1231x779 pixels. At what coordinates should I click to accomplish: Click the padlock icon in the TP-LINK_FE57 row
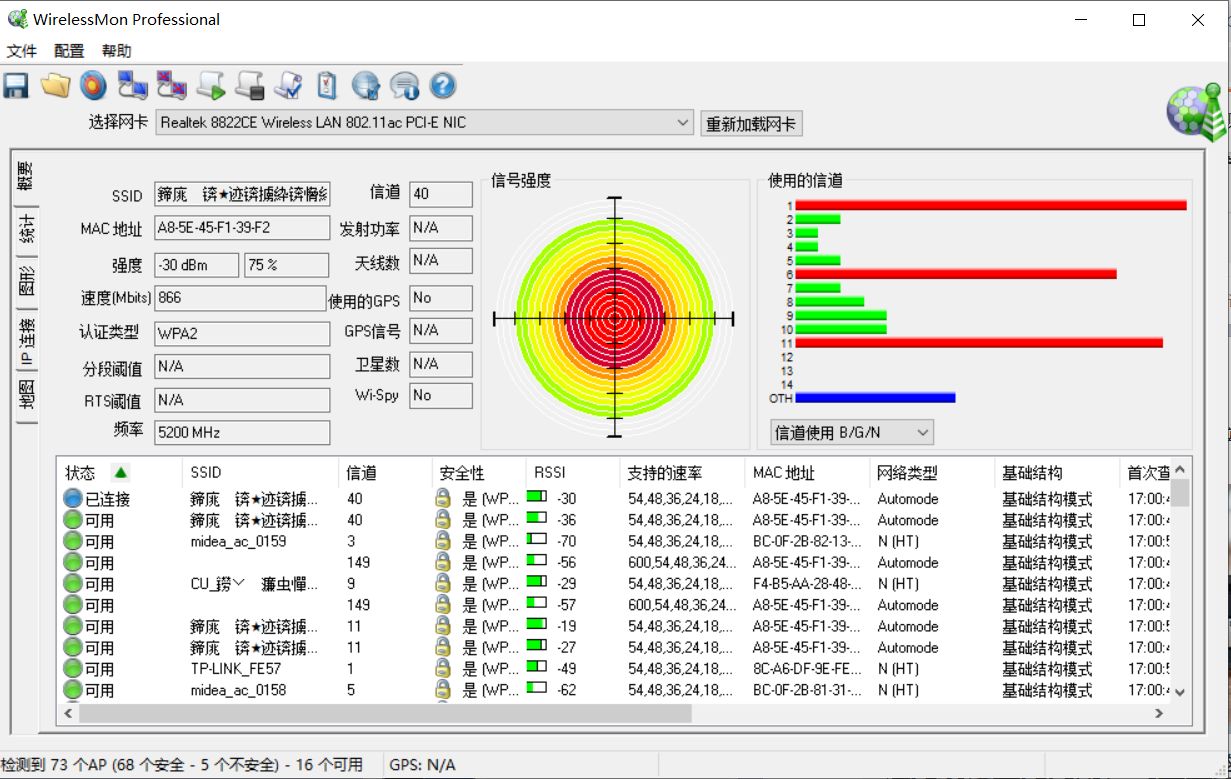443,668
